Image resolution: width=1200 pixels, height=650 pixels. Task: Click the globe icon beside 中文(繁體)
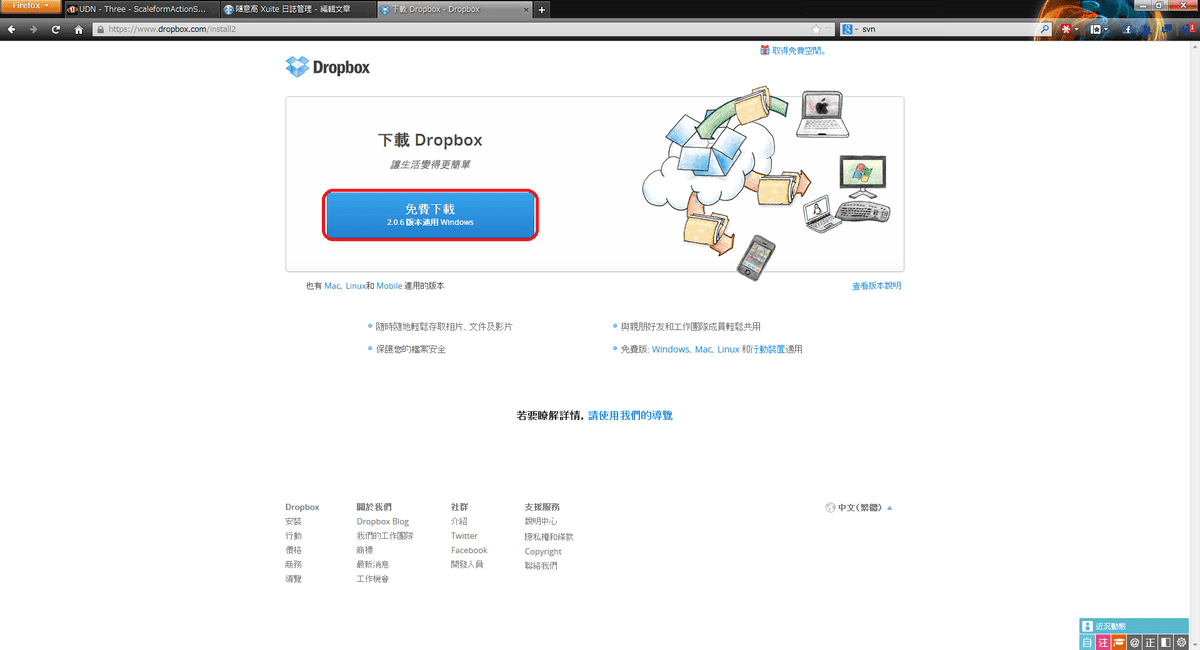pos(830,508)
